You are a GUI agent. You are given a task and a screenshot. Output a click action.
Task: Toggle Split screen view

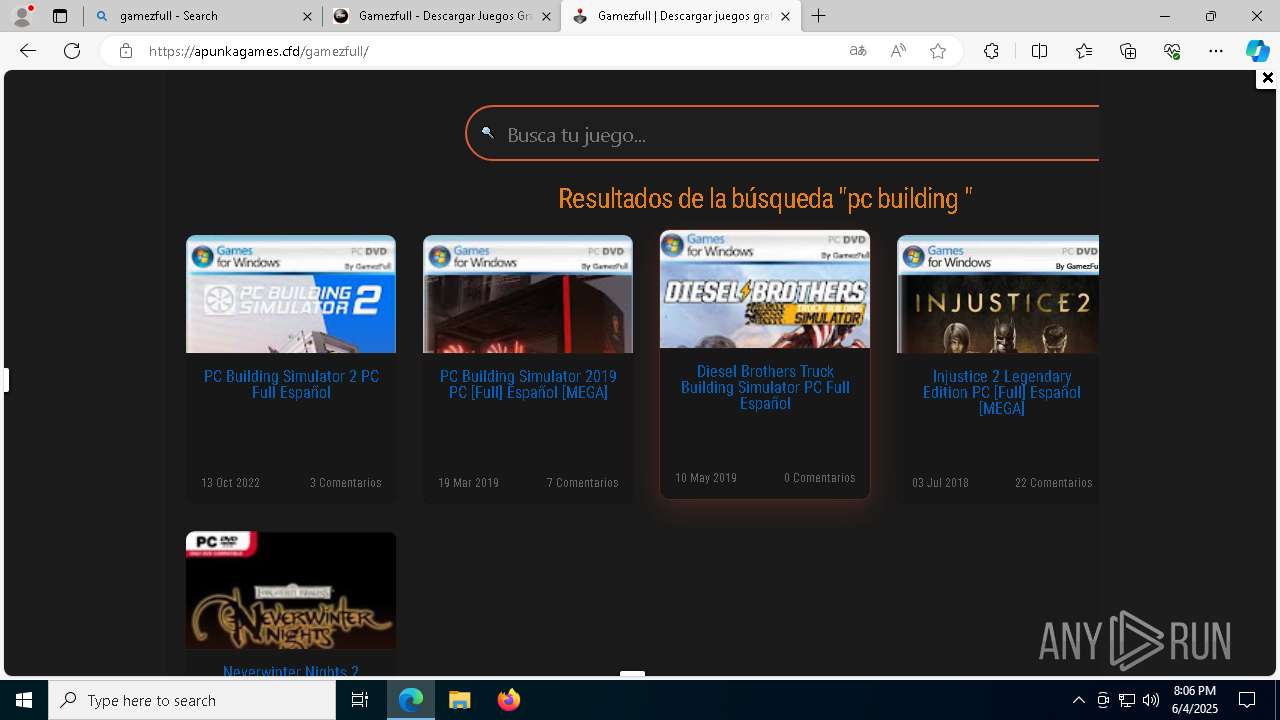pos(1039,51)
